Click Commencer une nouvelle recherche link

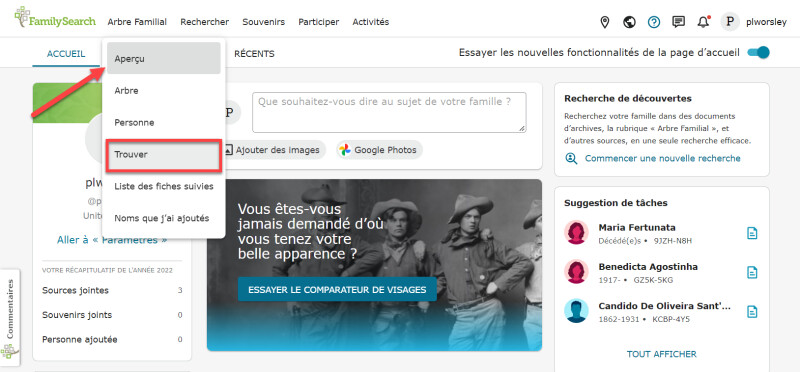pos(662,158)
